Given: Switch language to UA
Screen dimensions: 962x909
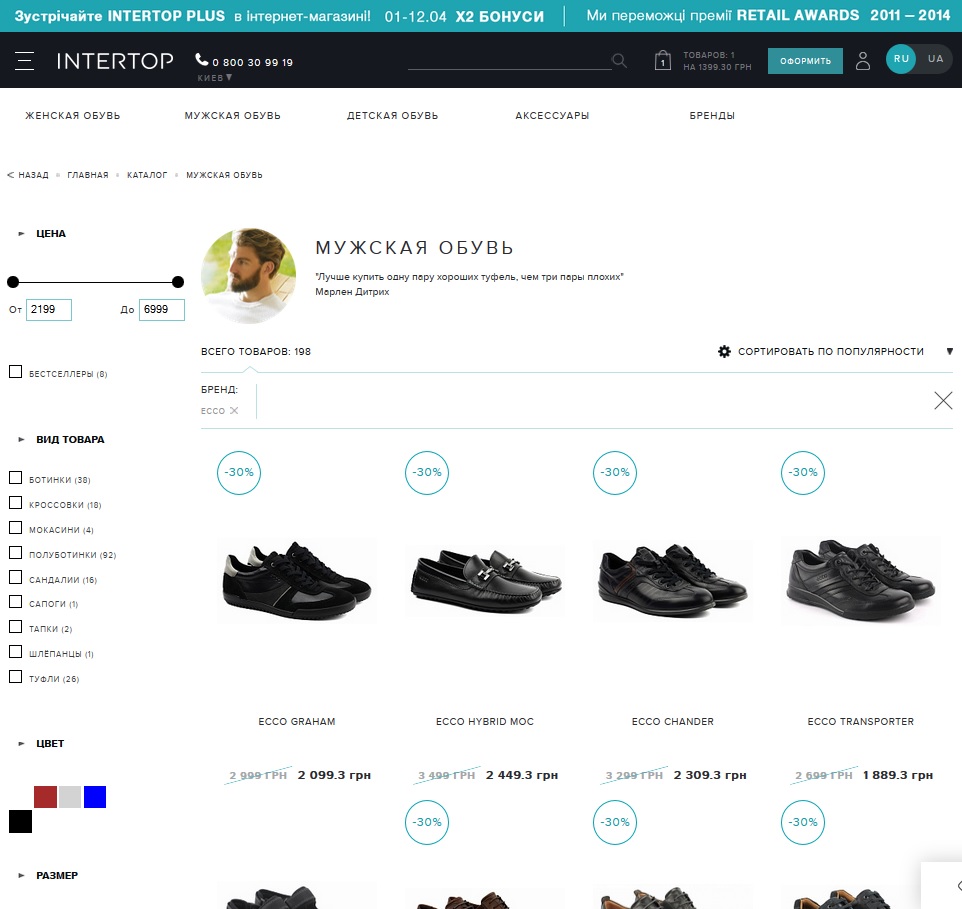Looking at the screenshot, I should coord(936,59).
